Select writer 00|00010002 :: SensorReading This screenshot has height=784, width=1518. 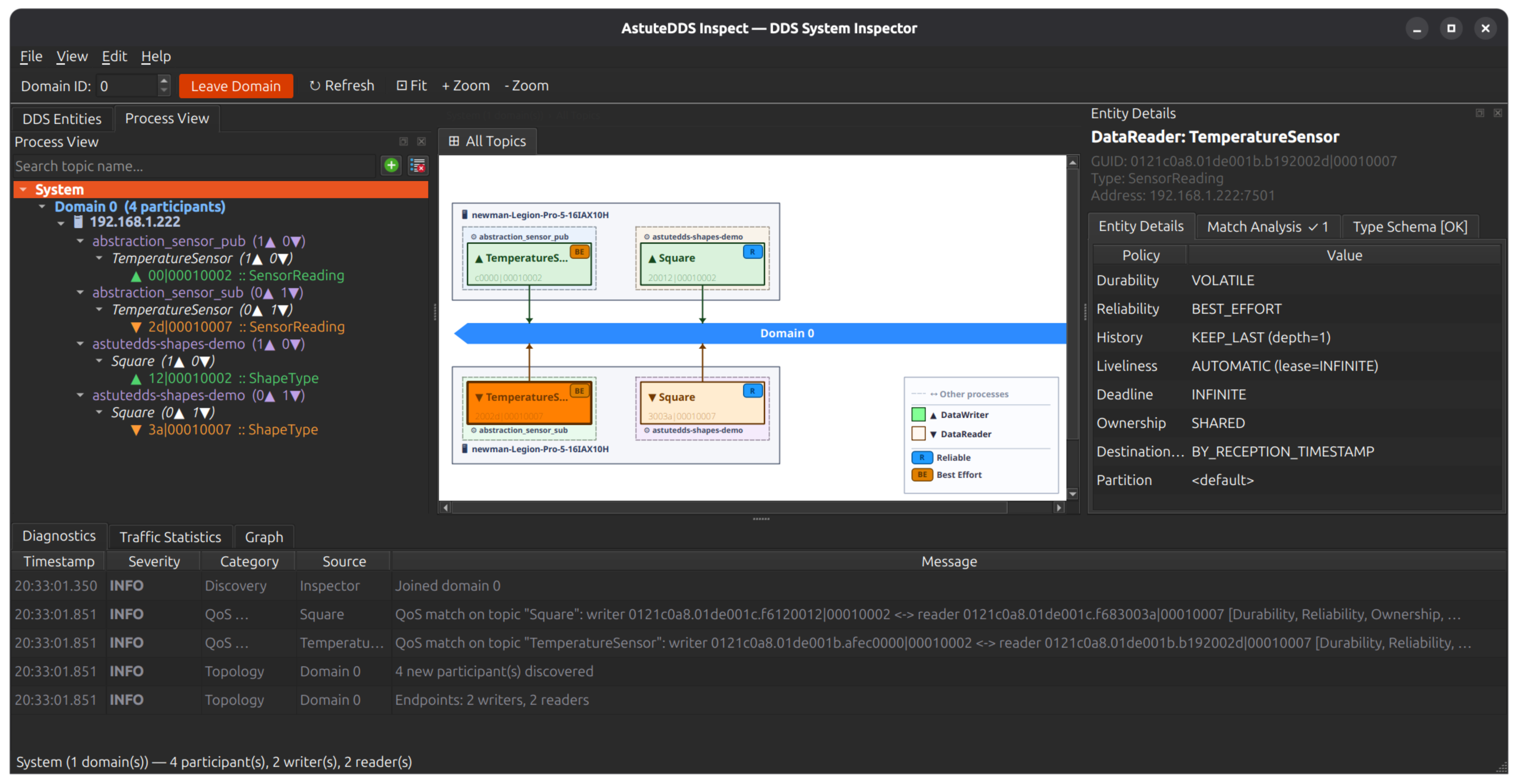(237, 275)
